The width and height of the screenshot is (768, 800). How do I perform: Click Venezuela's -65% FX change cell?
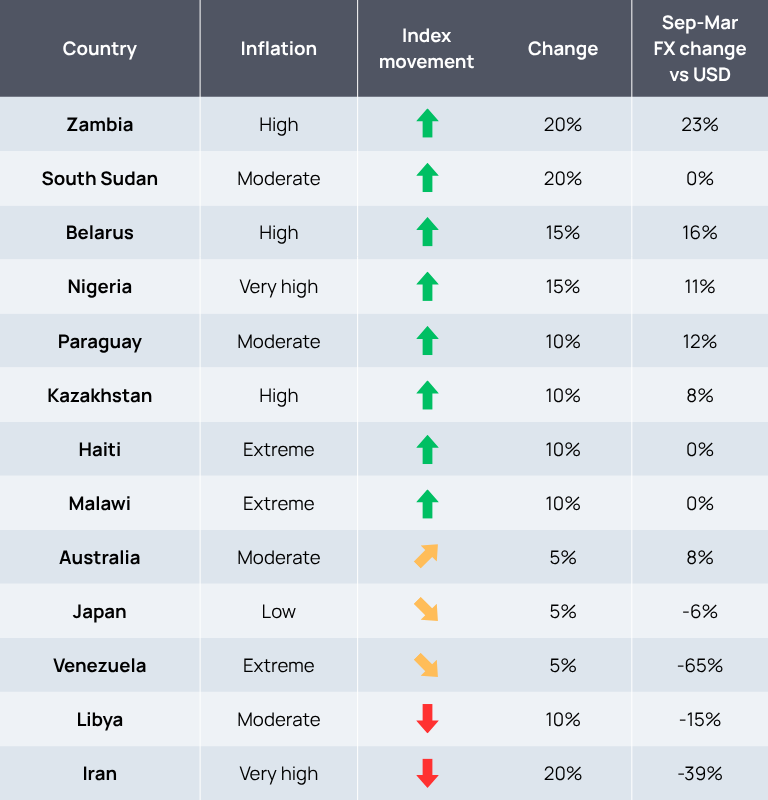[700, 665]
